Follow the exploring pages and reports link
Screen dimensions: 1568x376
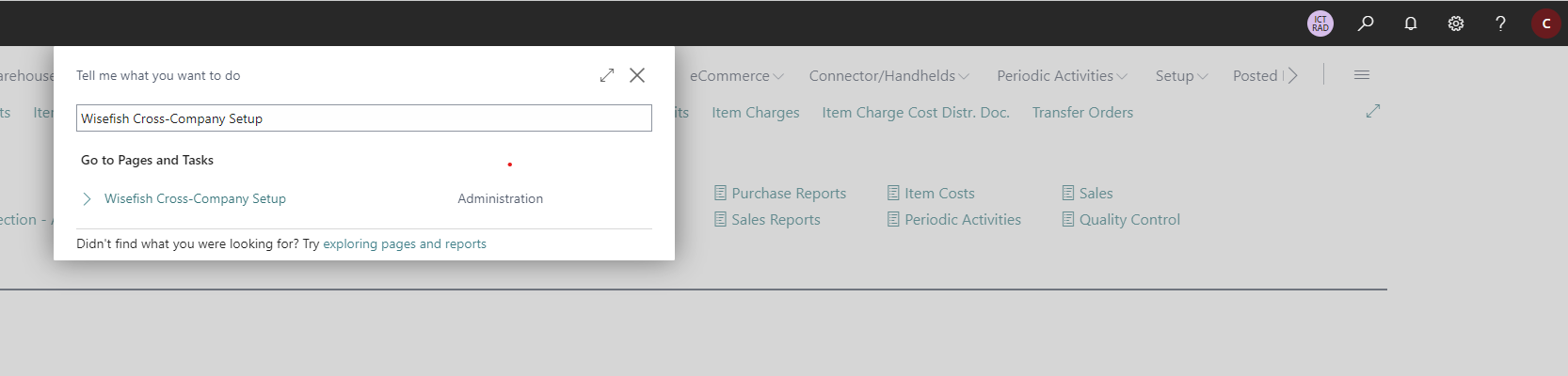click(x=405, y=243)
